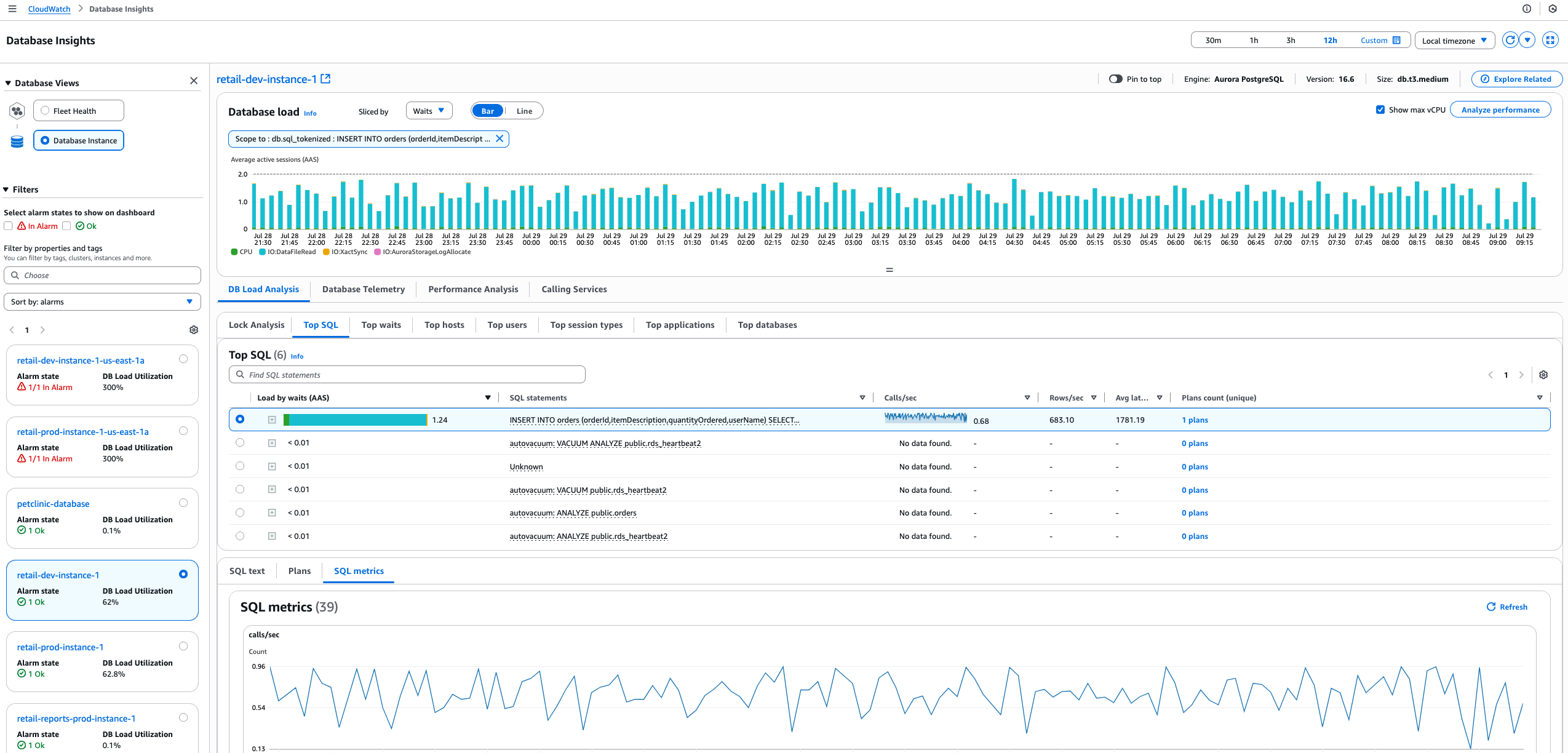Open the full screen view icon

(1550, 39)
